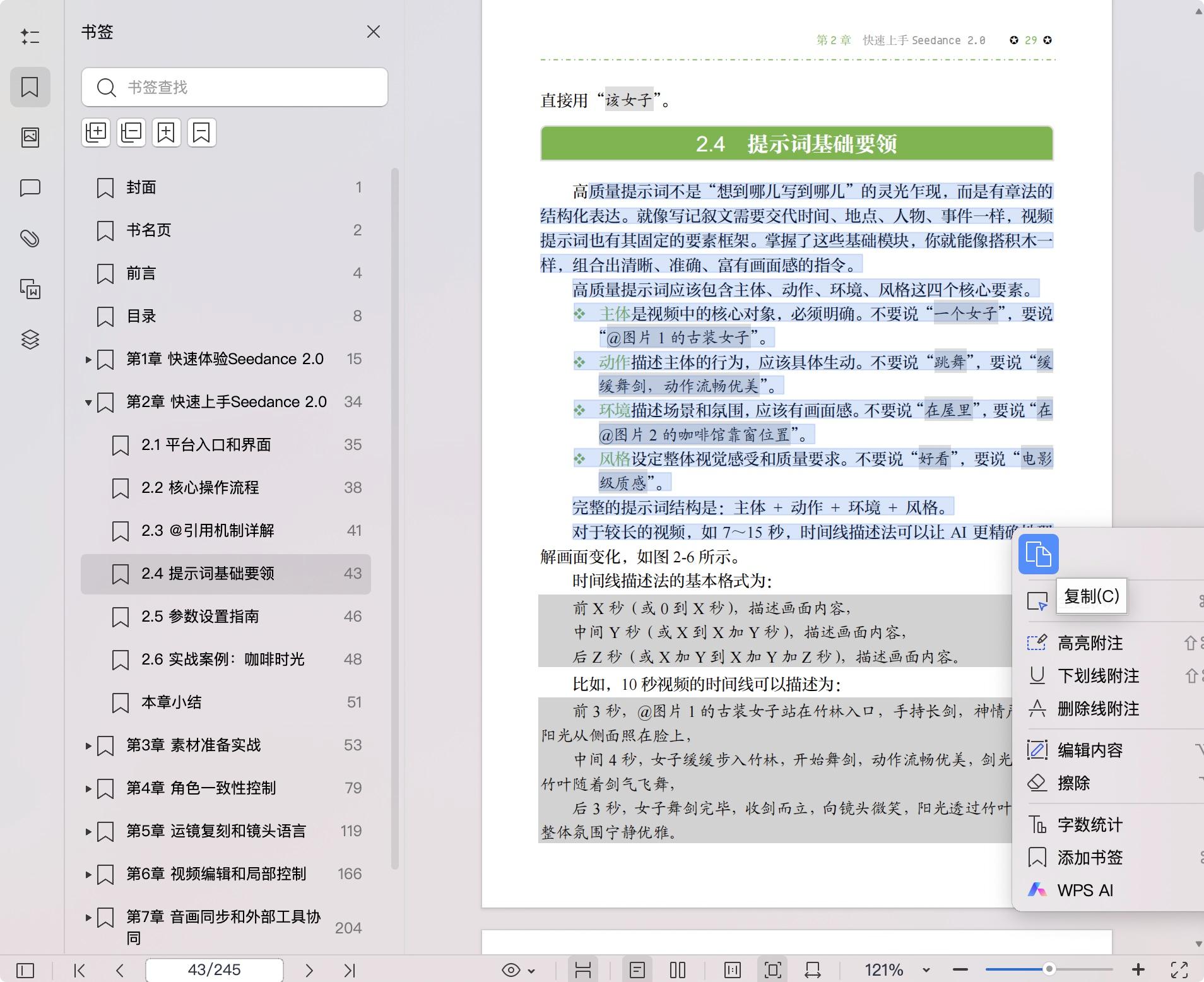Fit page width
The image size is (1204, 982).
[x=813, y=970]
